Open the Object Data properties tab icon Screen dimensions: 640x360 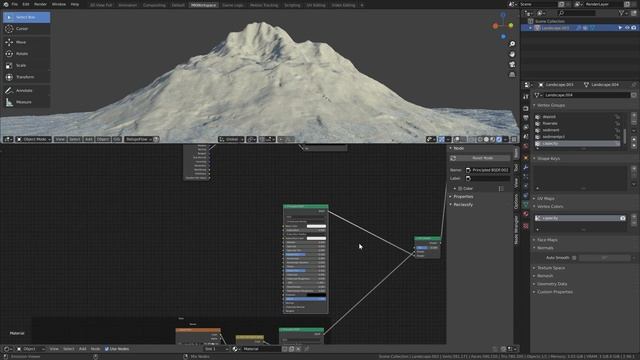click(x=526, y=204)
